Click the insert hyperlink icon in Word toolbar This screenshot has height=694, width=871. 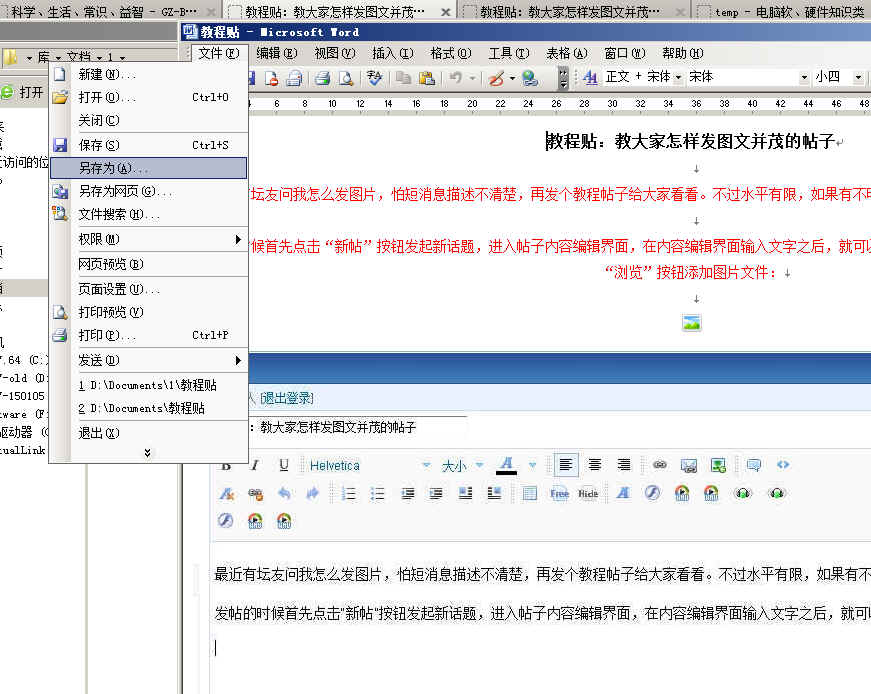coord(529,78)
